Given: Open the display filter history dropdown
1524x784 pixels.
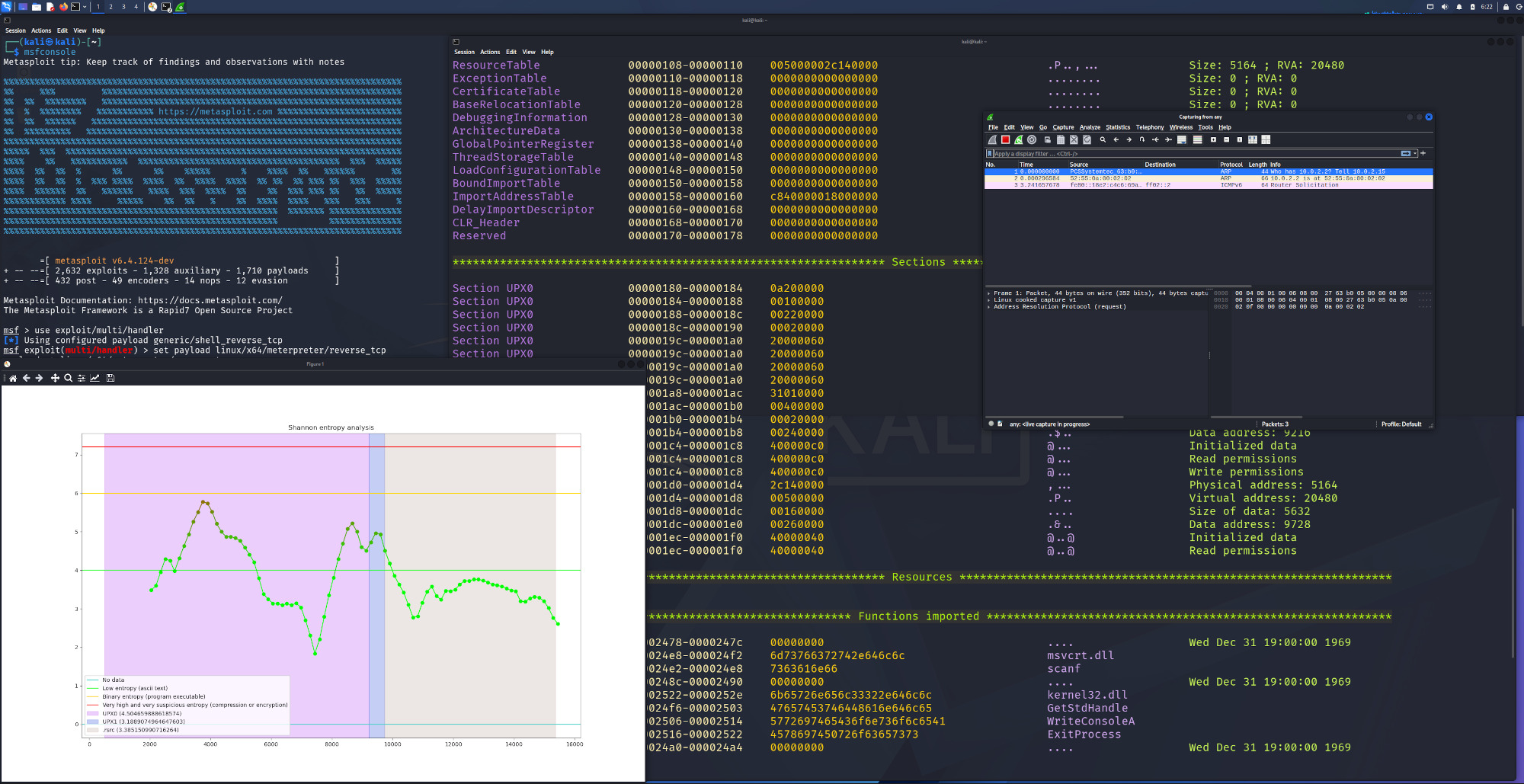Looking at the screenshot, I should pos(1415,153).
